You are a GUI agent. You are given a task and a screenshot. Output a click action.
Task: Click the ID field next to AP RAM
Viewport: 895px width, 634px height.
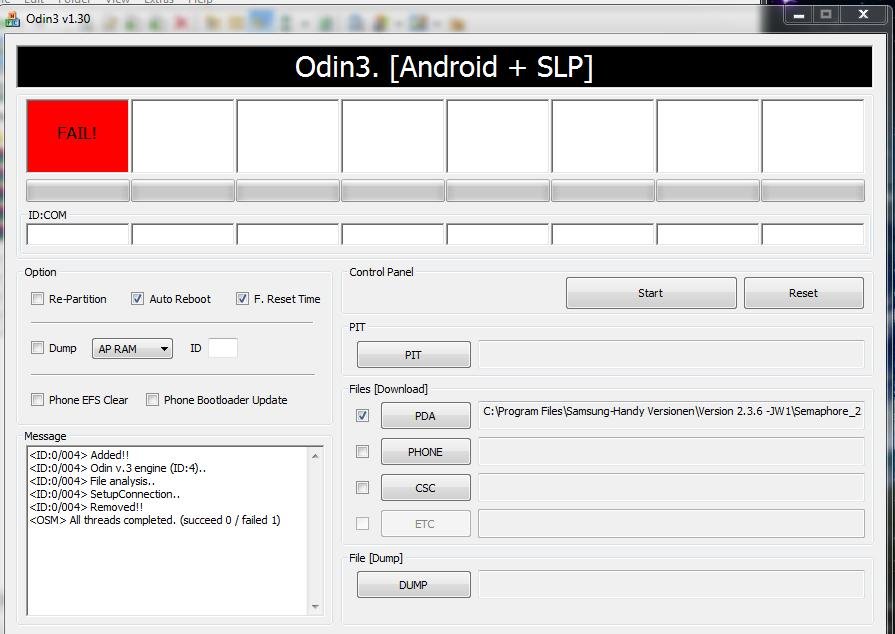coord(223,348)
